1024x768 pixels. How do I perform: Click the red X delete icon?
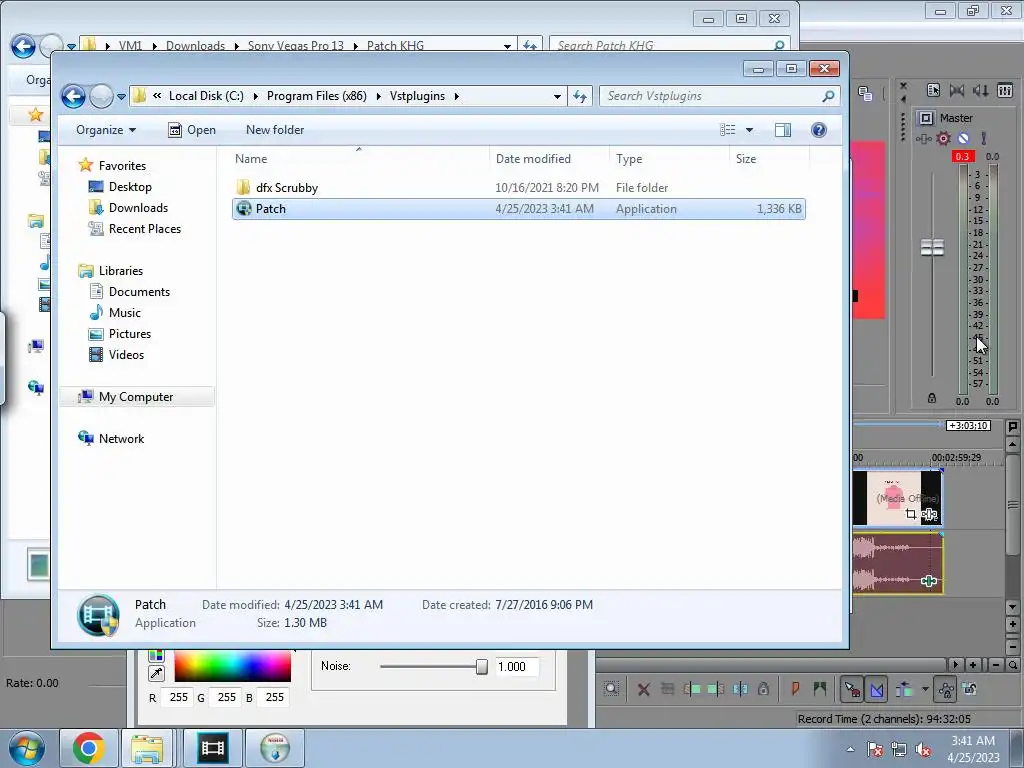[643, 689]
